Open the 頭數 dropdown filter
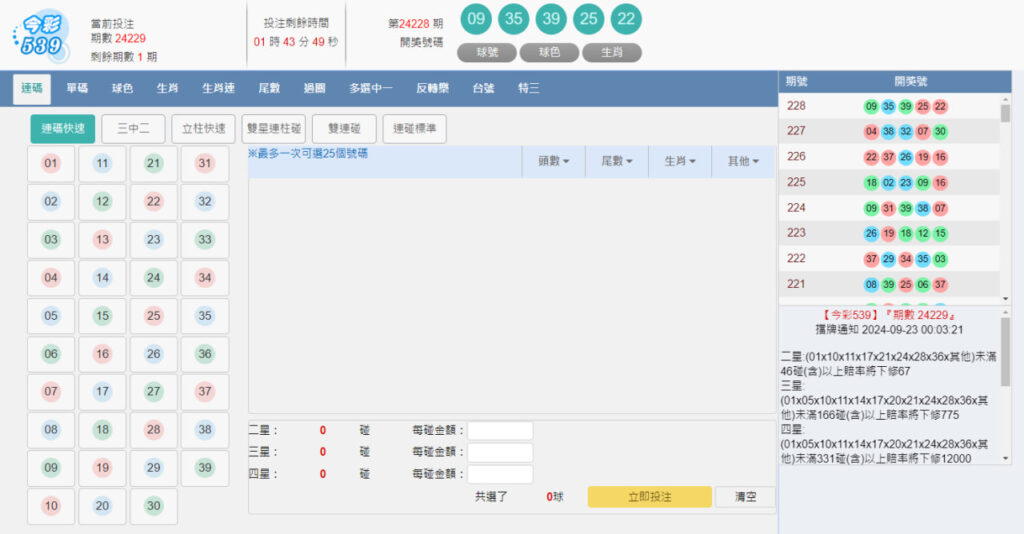Image resolution: width=1024 pixels, height=534 pixels. [x=553, y=161]
